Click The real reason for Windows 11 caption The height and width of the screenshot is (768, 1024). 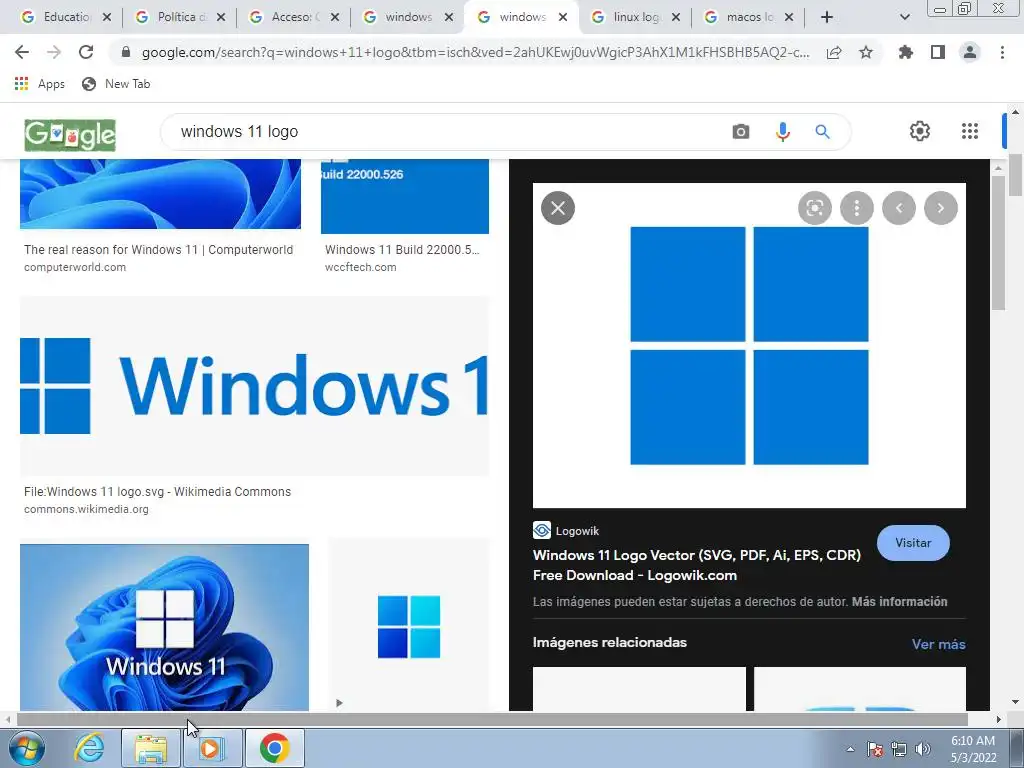pyautogui.click(x=159, y=249)
